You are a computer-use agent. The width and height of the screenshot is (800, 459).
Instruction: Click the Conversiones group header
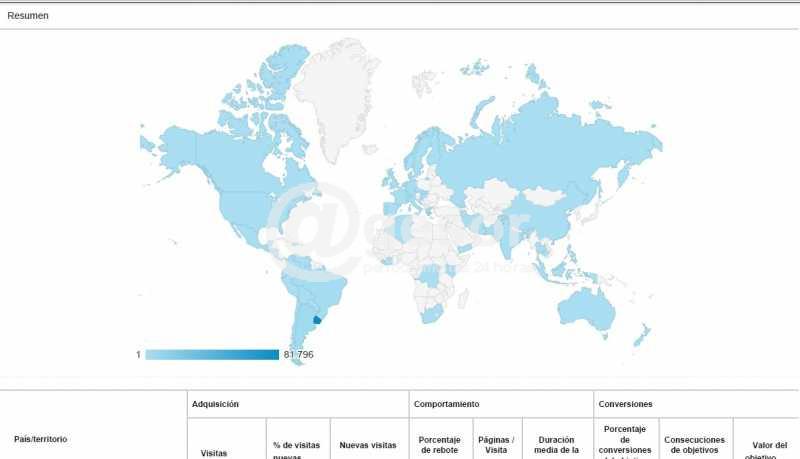[x=625, y=404]
